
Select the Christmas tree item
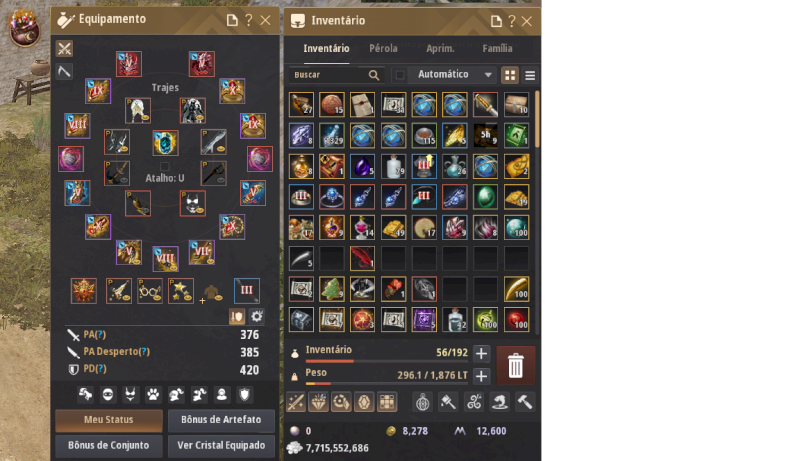pos(332,289)
